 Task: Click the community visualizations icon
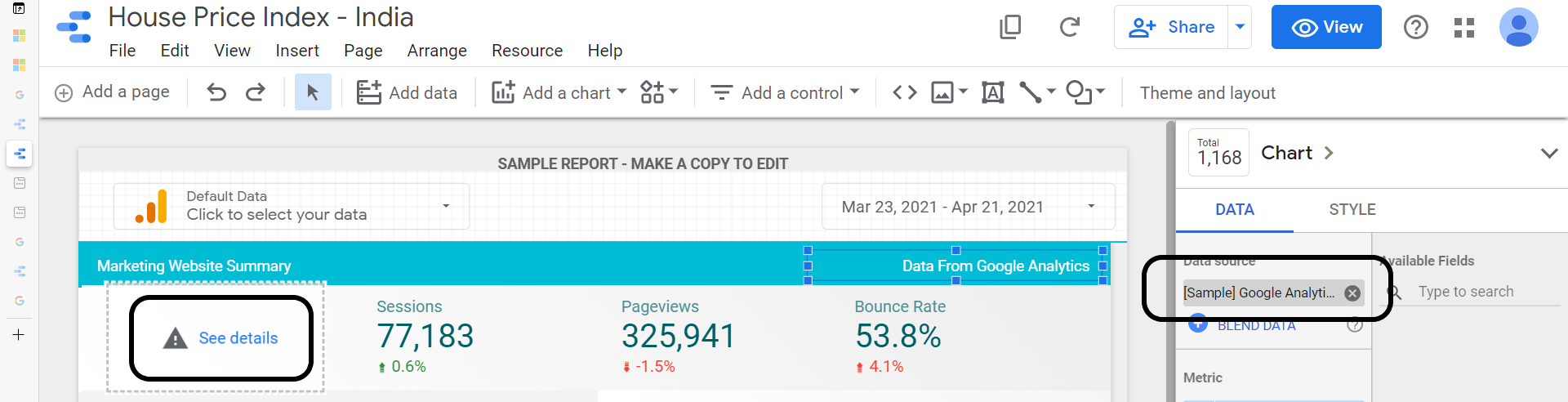coord(652,92)
